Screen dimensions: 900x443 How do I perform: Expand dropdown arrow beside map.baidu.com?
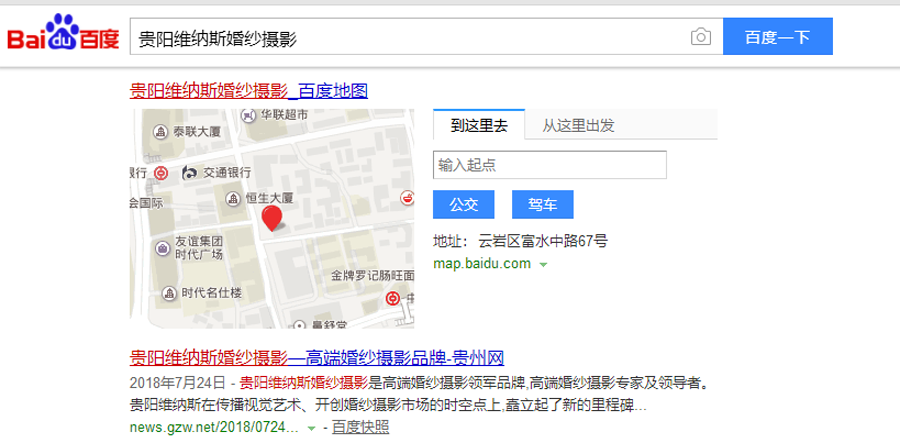(544, 265)
